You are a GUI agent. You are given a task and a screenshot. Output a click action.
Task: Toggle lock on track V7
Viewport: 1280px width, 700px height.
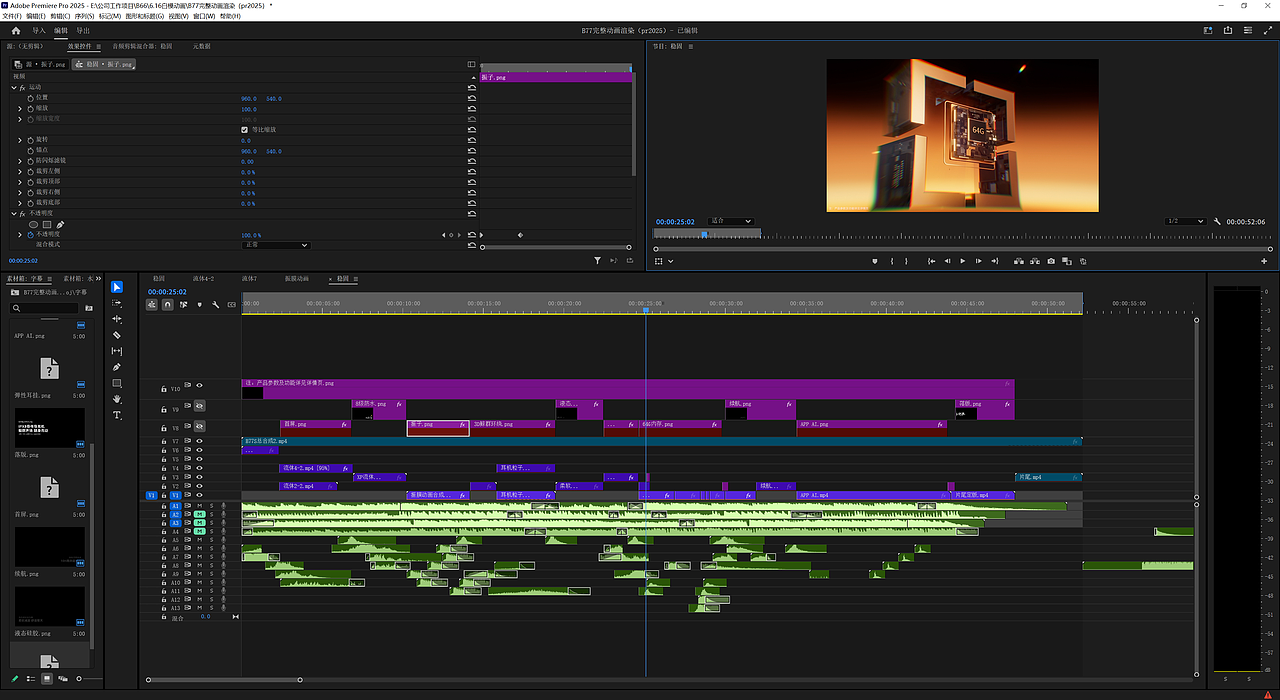click(164, 441)
